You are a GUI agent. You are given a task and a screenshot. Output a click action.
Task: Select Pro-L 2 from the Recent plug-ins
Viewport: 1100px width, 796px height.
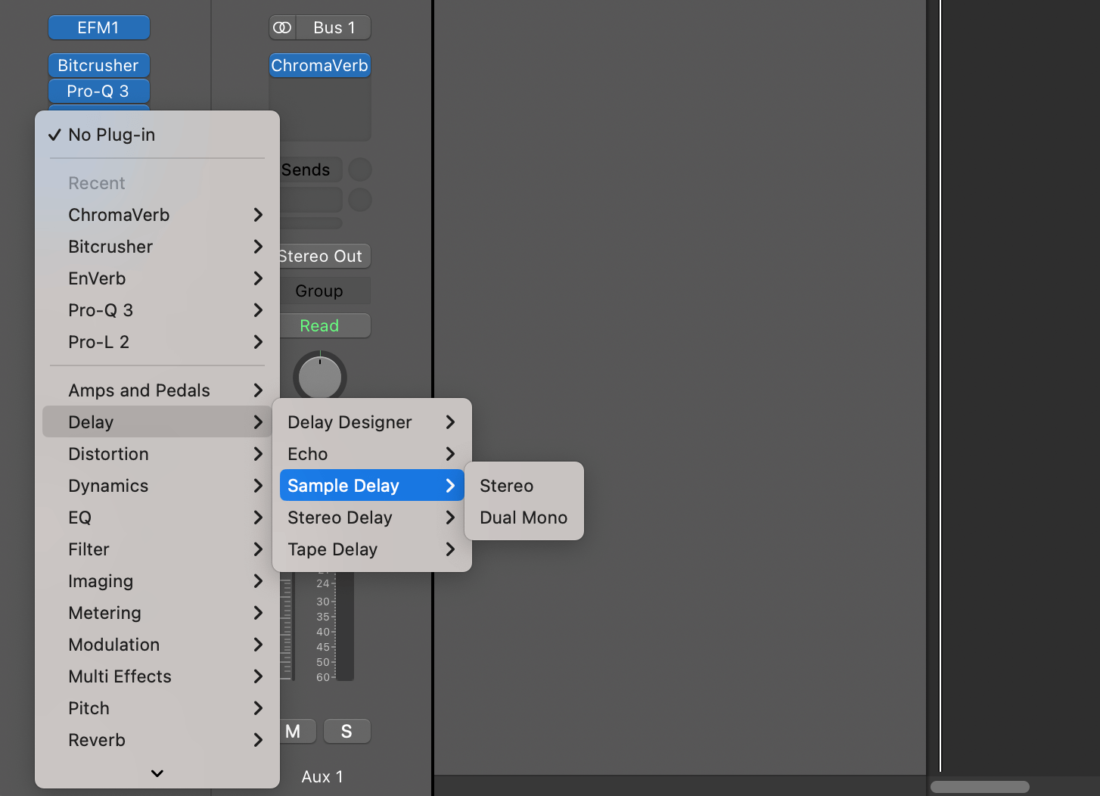tap(157, 342)
